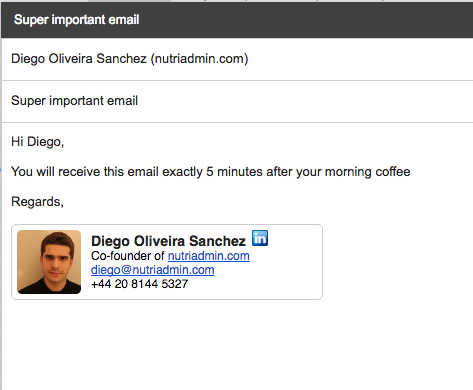Click the dark compose window title bar
Image resolution: width=473 pixels, height=390 pixels.
tap(237, 20)
